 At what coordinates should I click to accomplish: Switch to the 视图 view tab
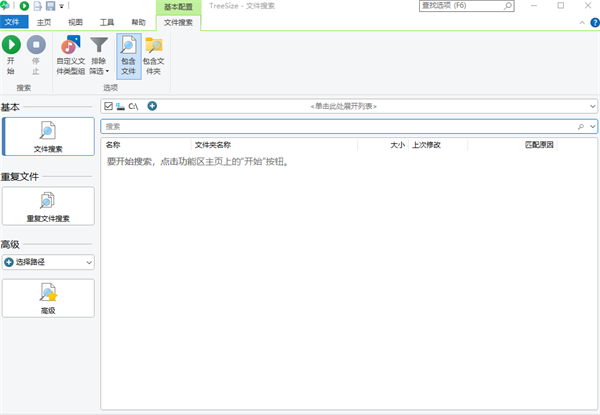(x=76, y=22)
